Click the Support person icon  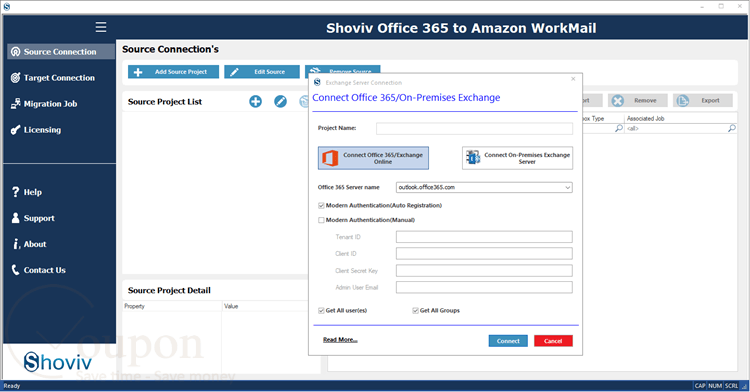coord(15,218)
